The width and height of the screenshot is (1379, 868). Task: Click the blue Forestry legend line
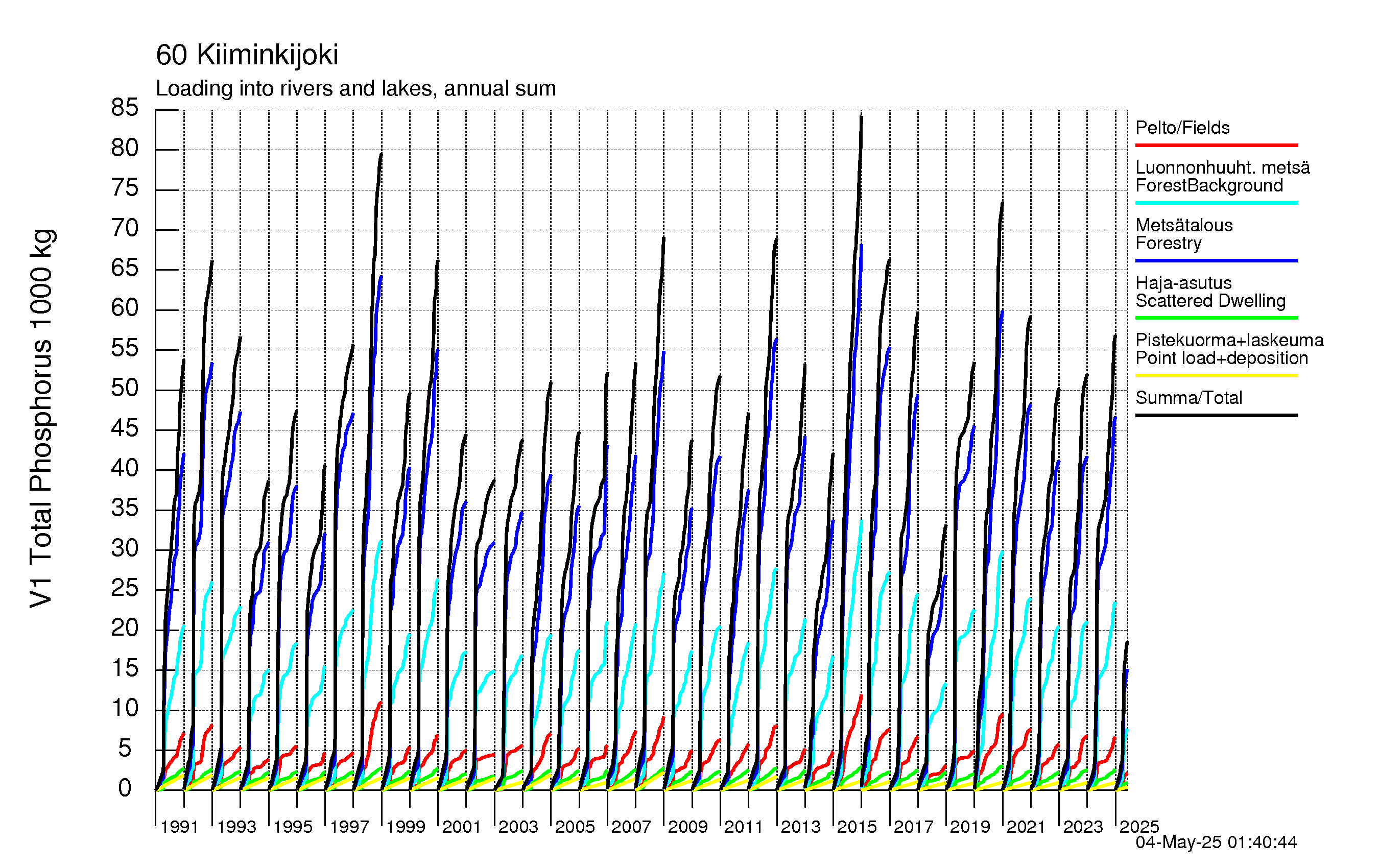point(1216,260)
